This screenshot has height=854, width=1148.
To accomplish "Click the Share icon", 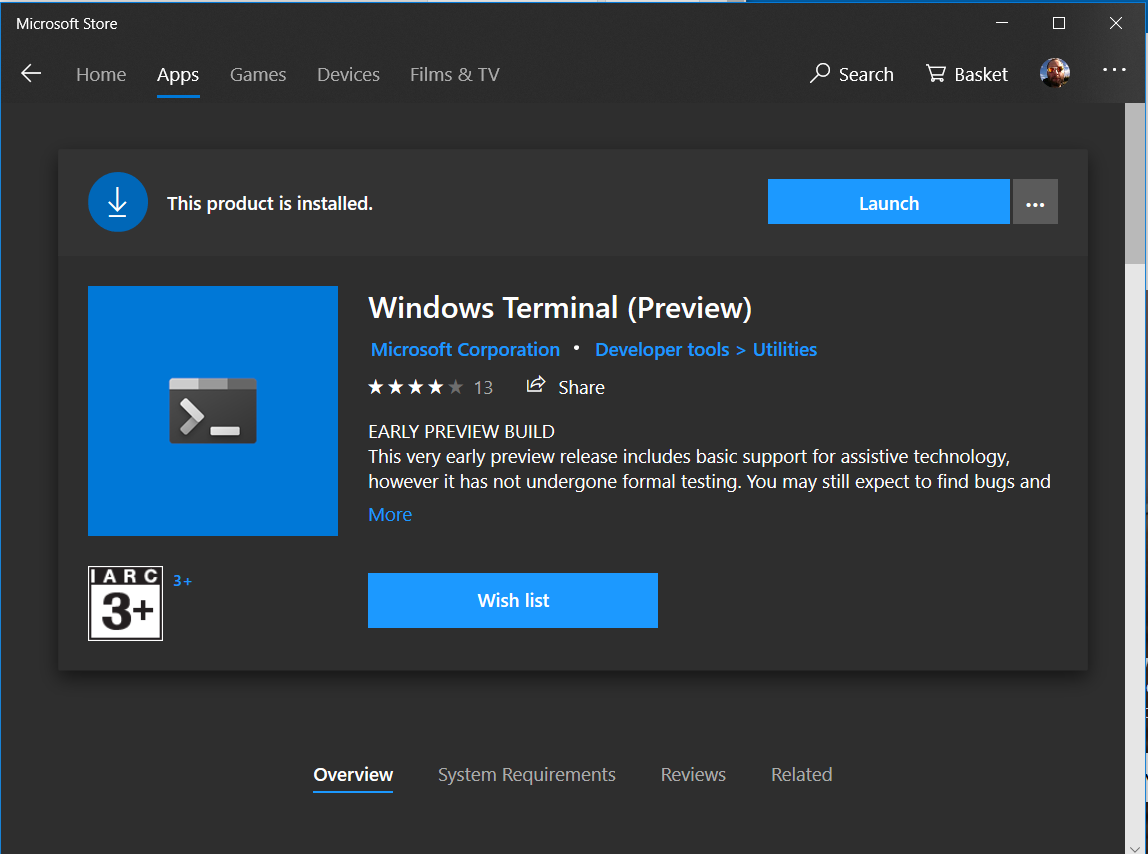I will coord(537,386).
